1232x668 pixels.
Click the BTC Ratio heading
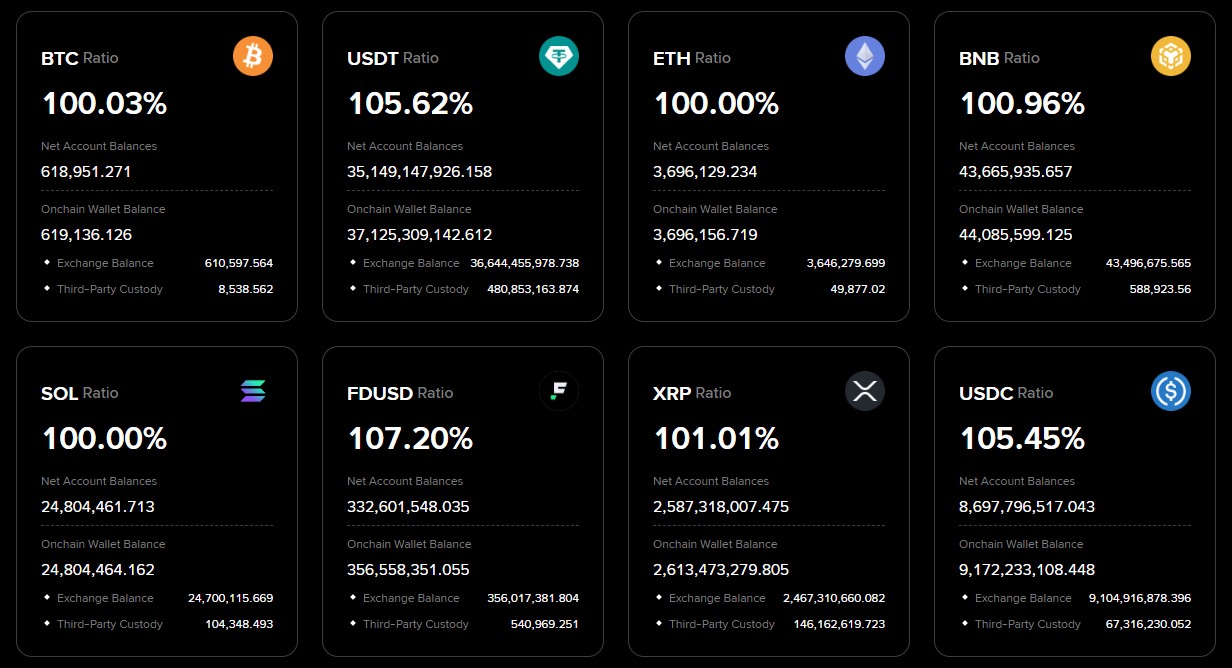80,58
